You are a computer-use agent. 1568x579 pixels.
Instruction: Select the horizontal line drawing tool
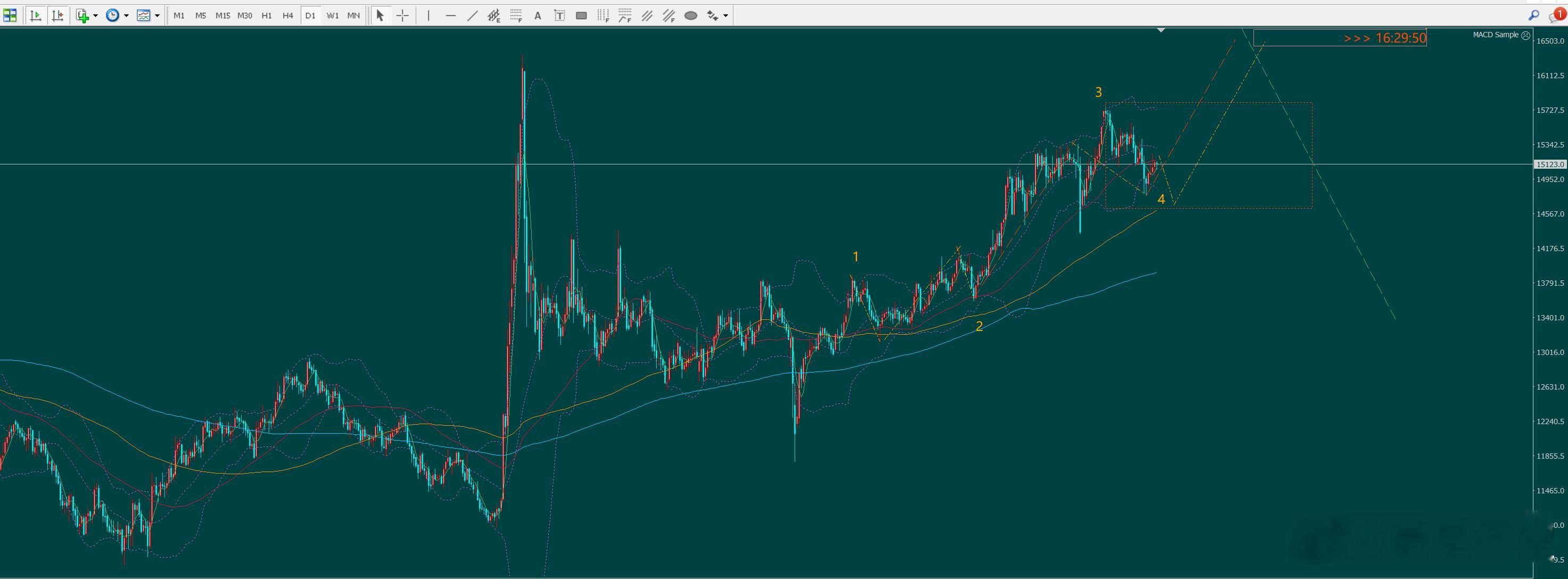pos(450,16)
